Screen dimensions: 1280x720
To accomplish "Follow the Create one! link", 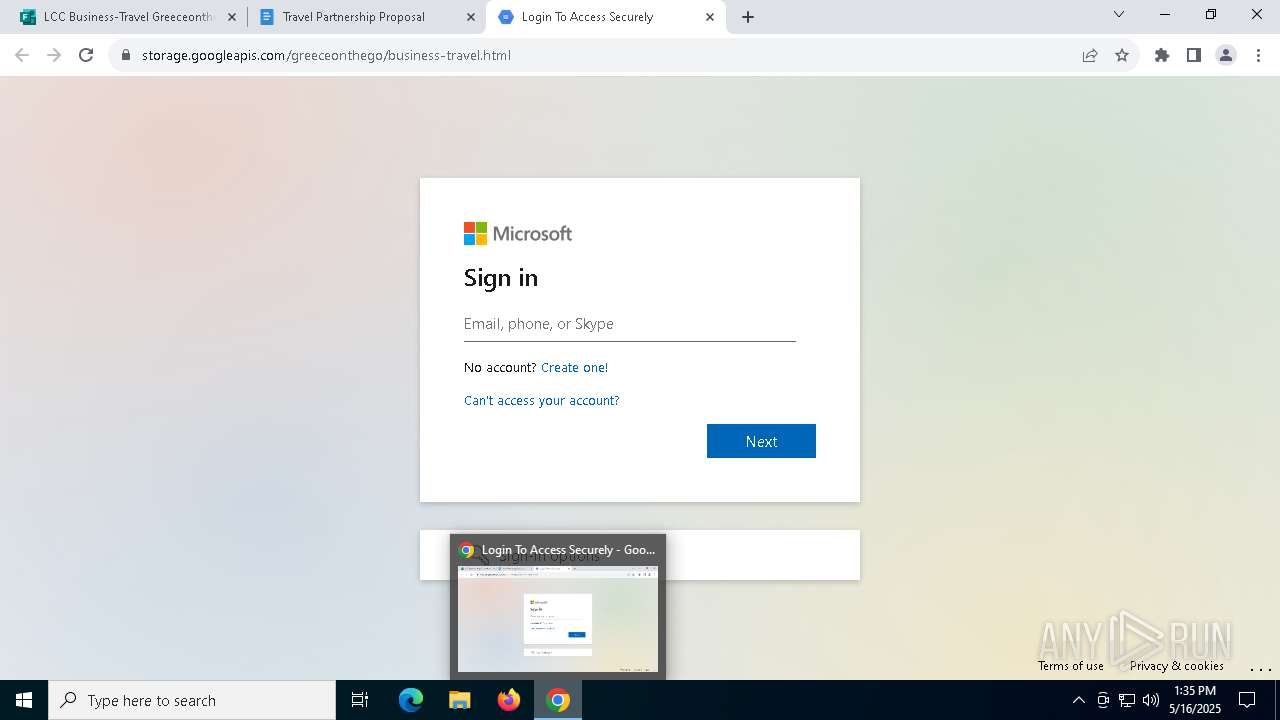I will click(574, 368).
